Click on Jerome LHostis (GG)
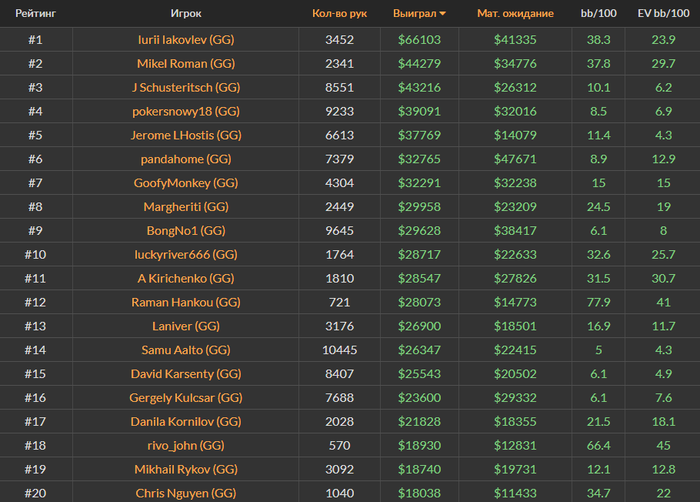Screen dimensions: 700x502 [x=186, y=135]
